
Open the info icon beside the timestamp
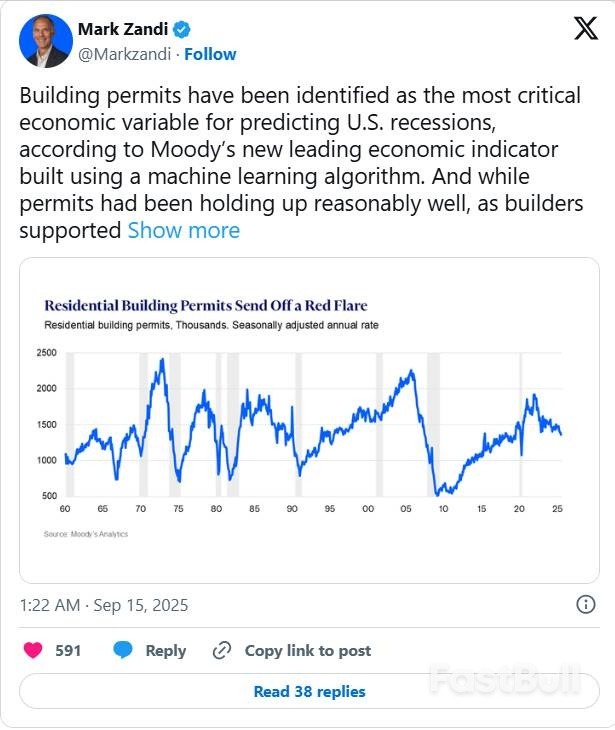[586, 604]
